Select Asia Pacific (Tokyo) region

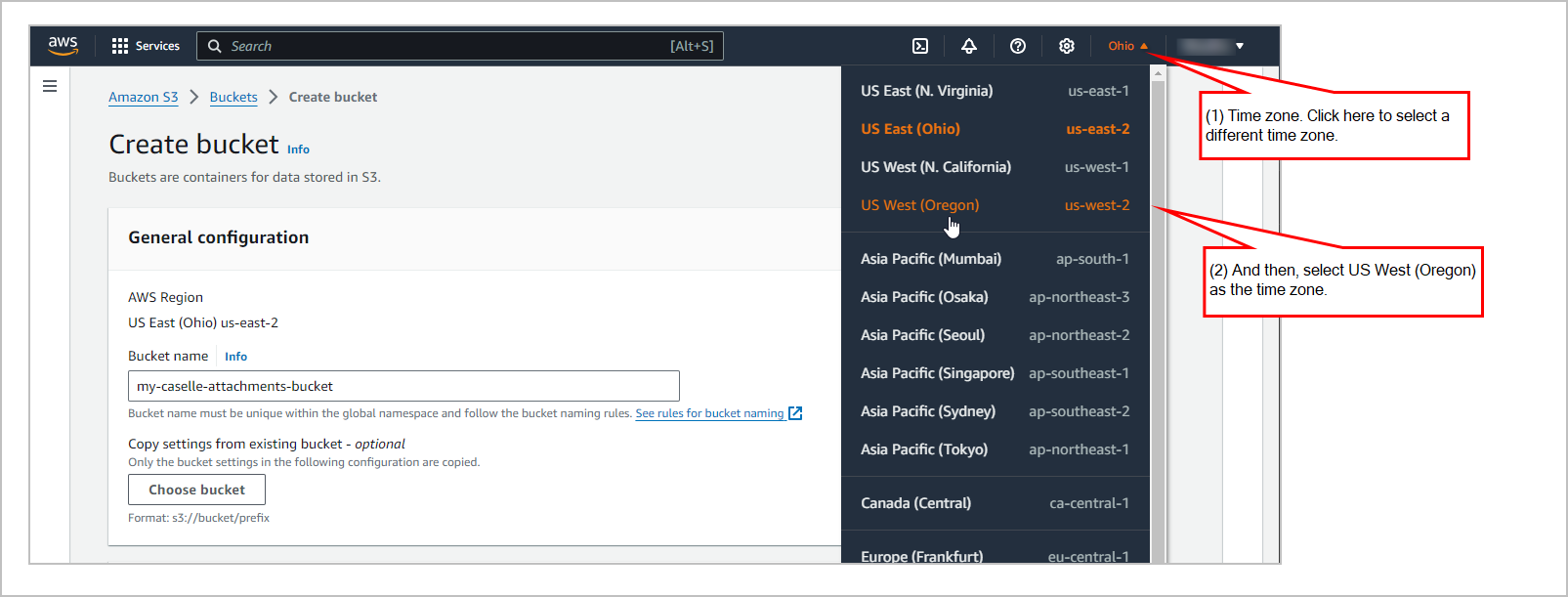pyautogui.click(x=995, y=449)
